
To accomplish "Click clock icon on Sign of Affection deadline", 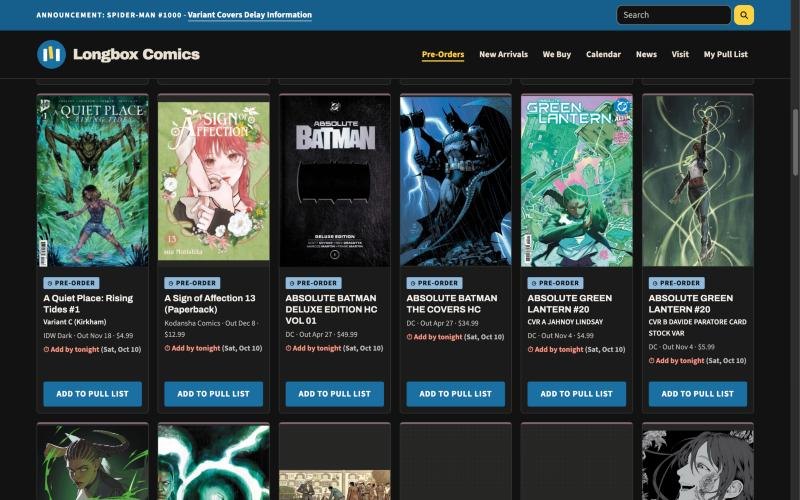I will coord(167,348).
